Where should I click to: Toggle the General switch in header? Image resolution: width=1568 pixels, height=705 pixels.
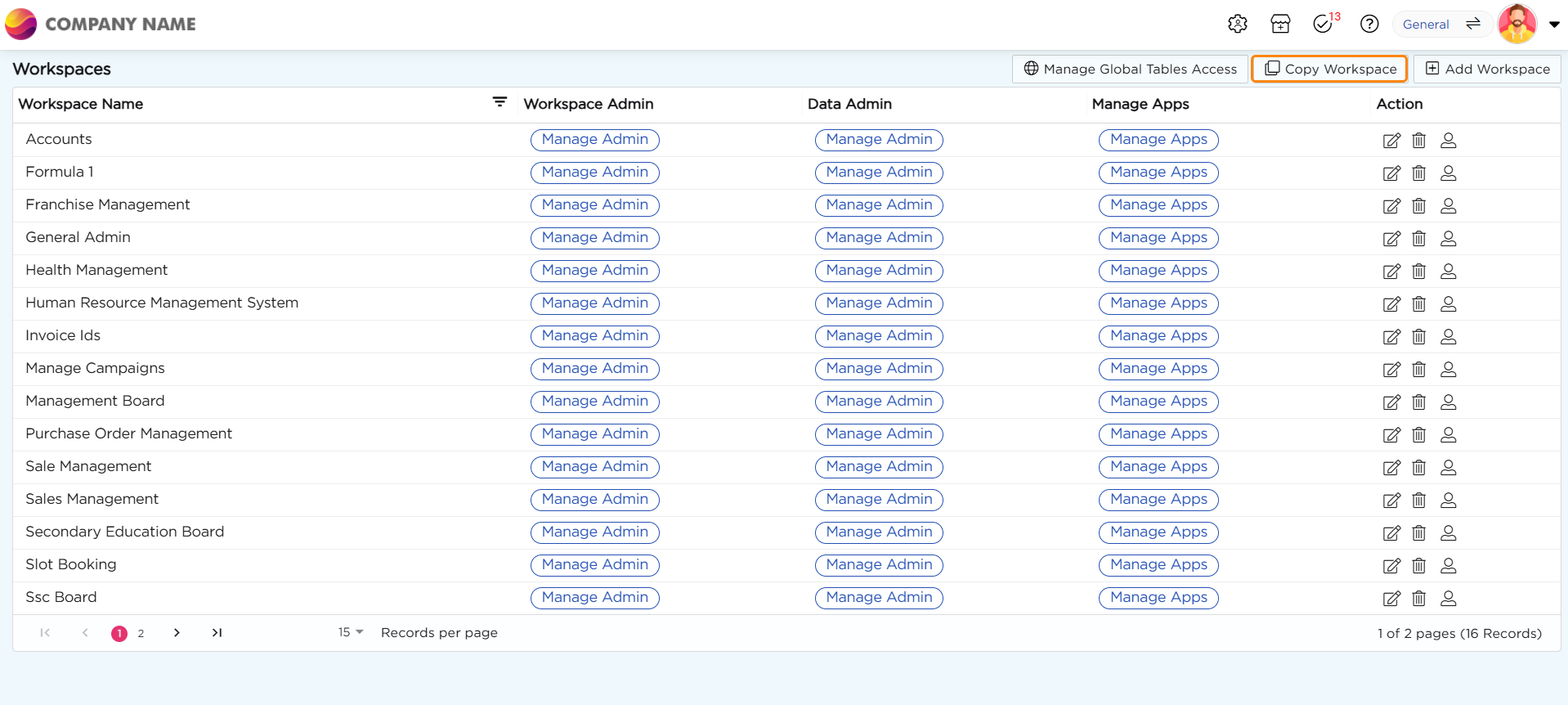point(1472,25)
